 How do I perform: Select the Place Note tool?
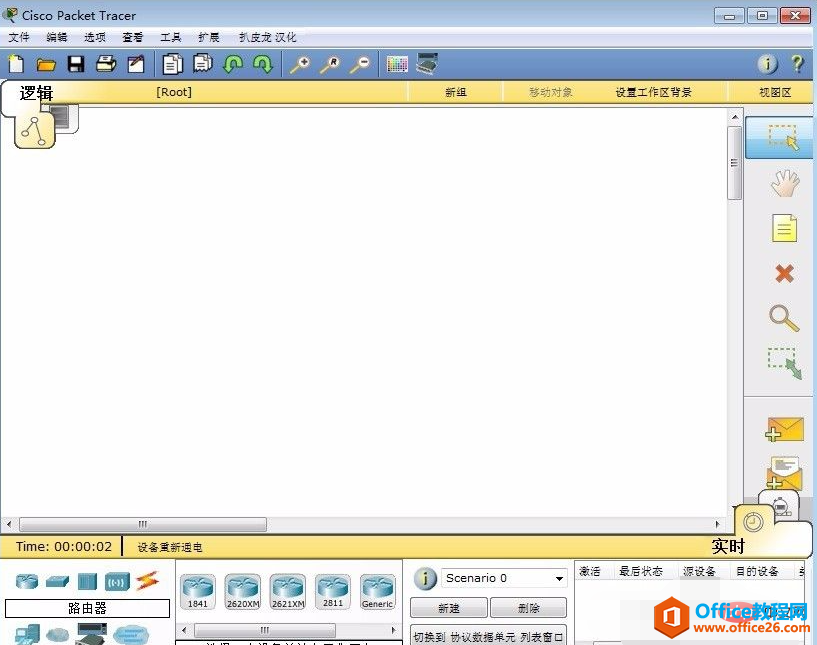point(785,228)
